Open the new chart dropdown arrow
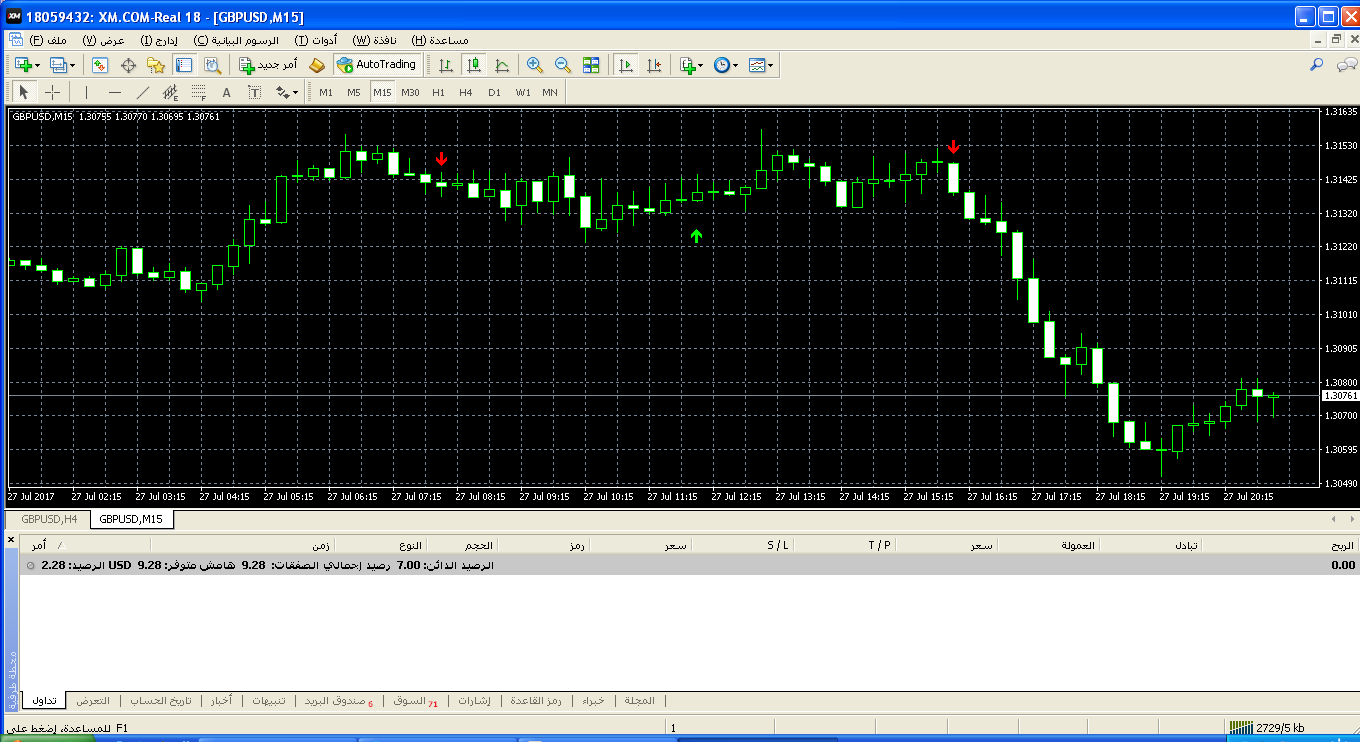 (x=37, y=65)
